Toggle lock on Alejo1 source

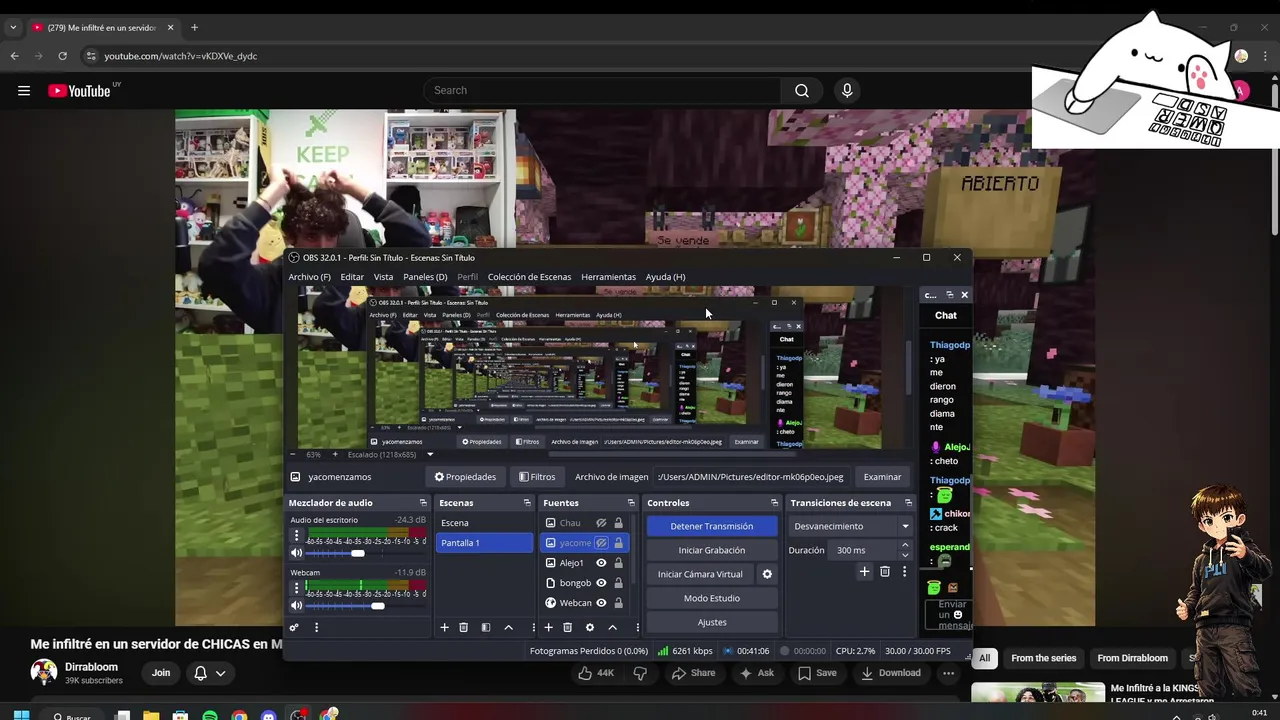point(618,563)
